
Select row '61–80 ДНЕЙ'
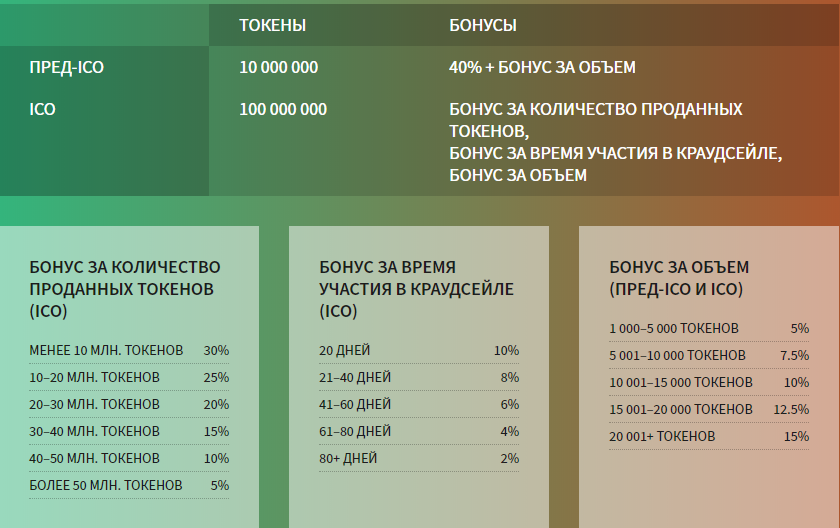coord(419,431)
